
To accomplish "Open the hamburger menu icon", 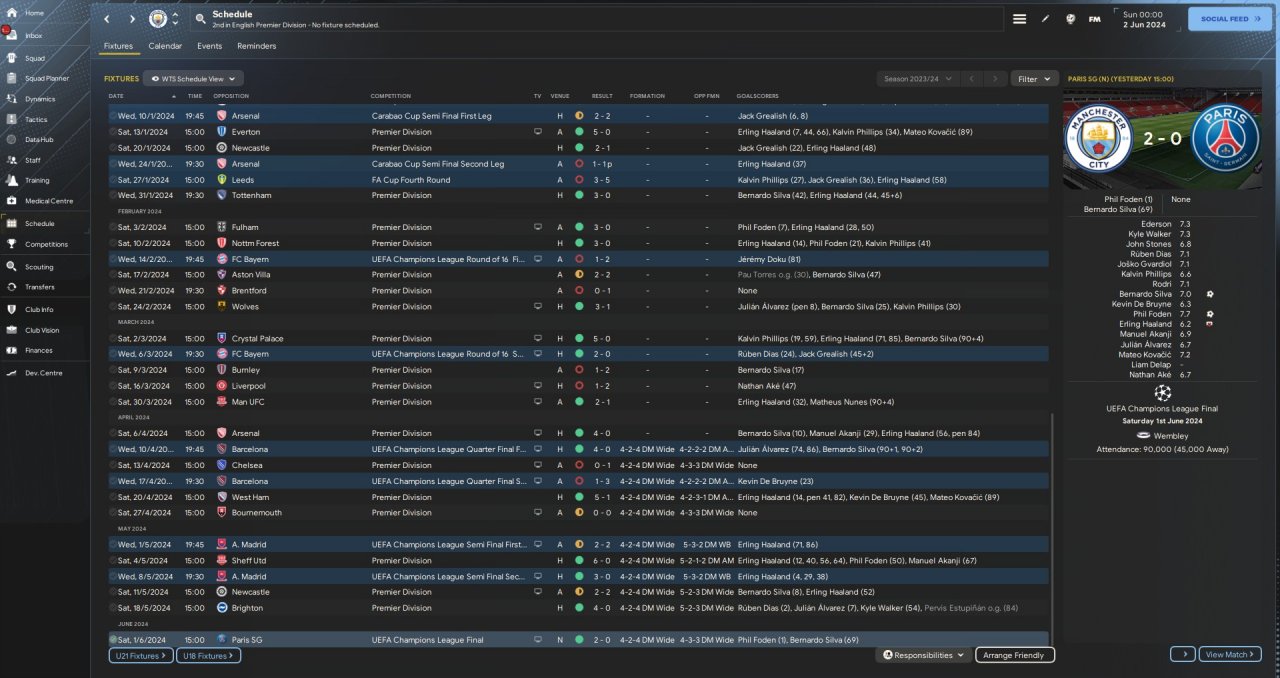I will click(1019, 19).
